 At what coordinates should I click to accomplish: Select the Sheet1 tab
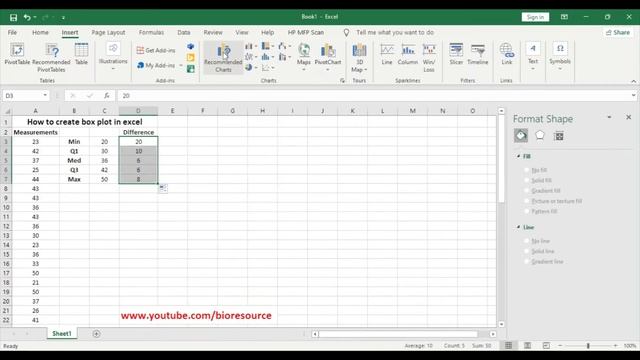pos(62,333)
